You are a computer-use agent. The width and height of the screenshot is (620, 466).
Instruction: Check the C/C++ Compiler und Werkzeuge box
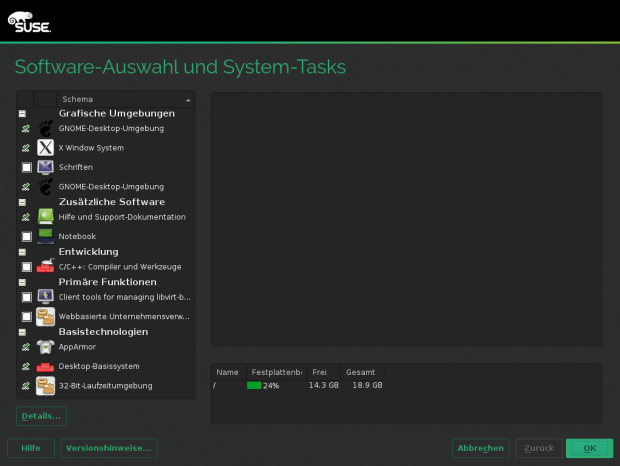point(26,267)
